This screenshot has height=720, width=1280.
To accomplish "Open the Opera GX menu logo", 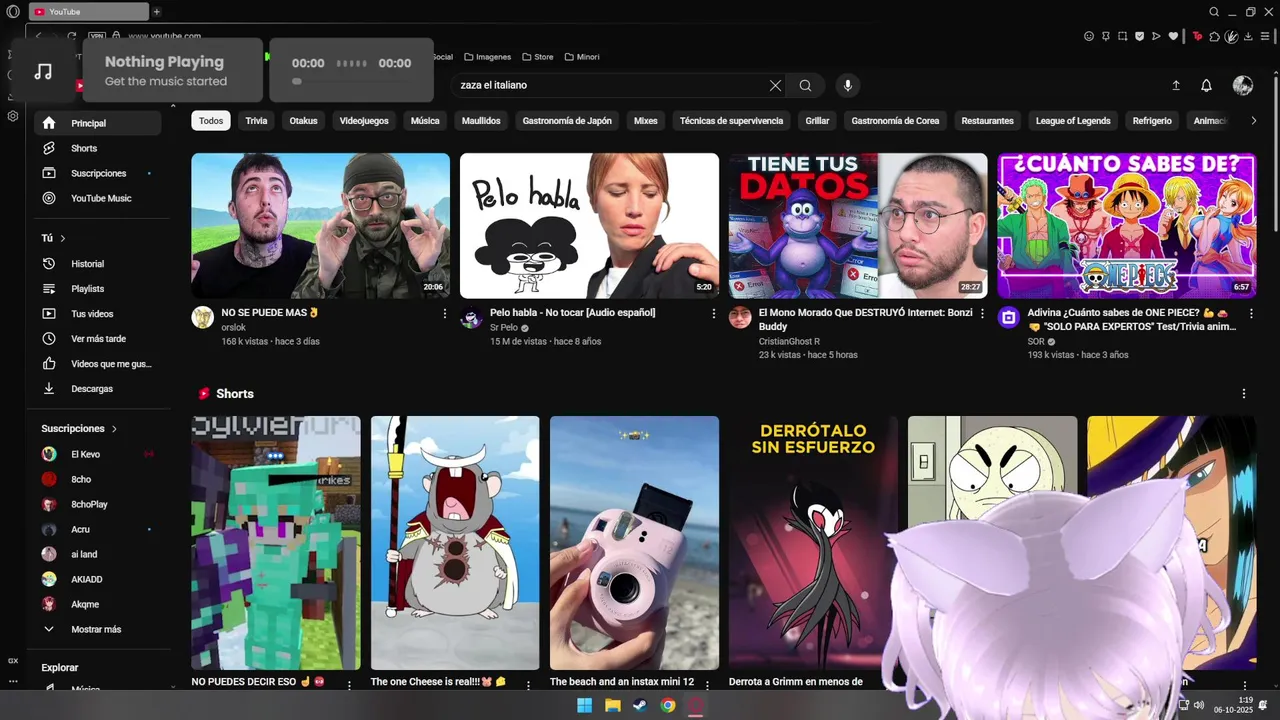I will click(x=13, y=12).
